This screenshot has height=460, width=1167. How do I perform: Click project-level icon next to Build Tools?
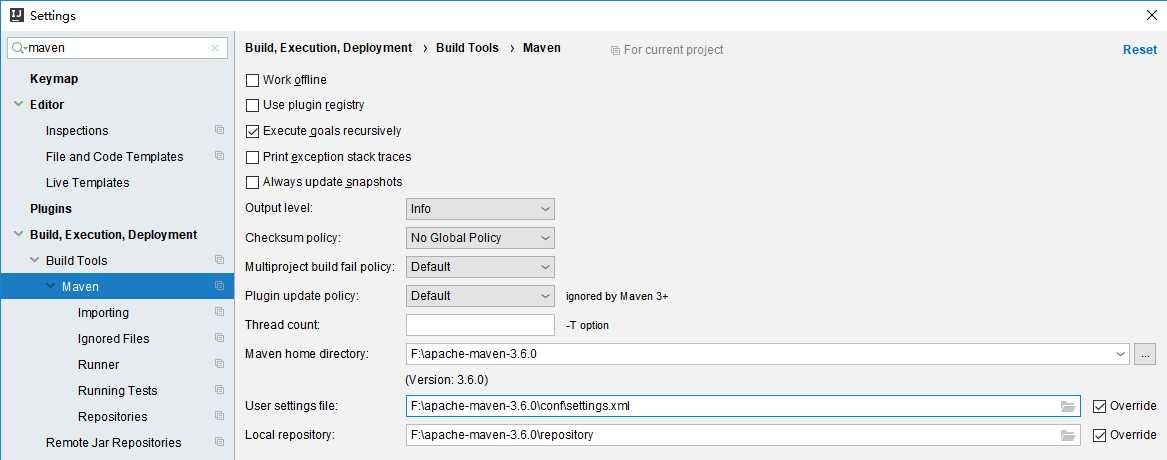point(219,261)
